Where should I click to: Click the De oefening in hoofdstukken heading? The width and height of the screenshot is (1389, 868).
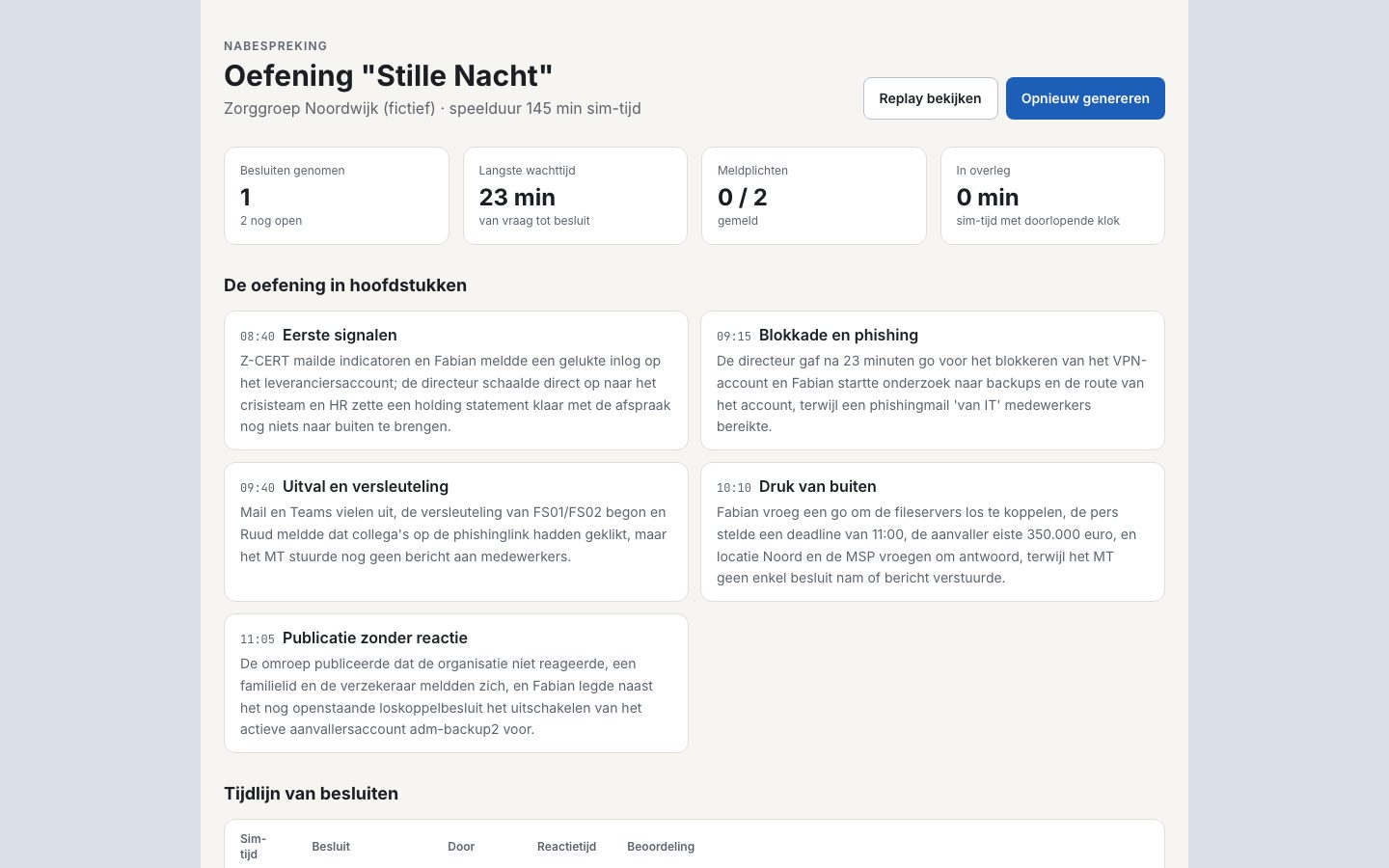click(x=345, y=285)
